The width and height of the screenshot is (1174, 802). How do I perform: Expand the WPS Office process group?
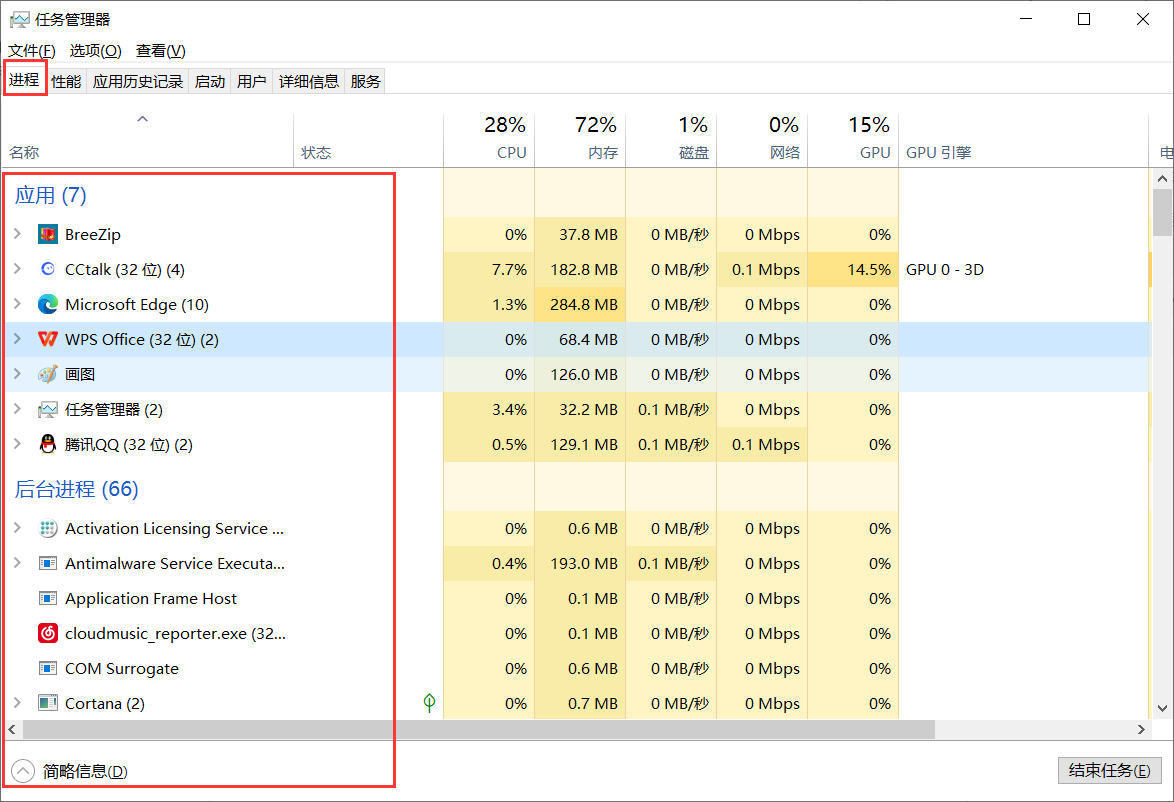[x=17, y=338]
